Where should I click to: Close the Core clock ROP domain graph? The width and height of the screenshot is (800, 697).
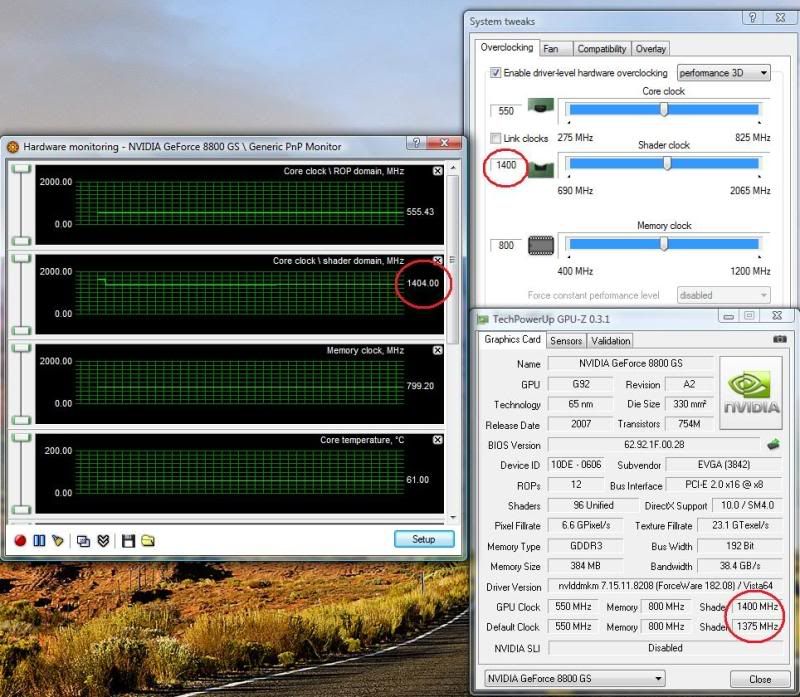[x=438, y=171]
